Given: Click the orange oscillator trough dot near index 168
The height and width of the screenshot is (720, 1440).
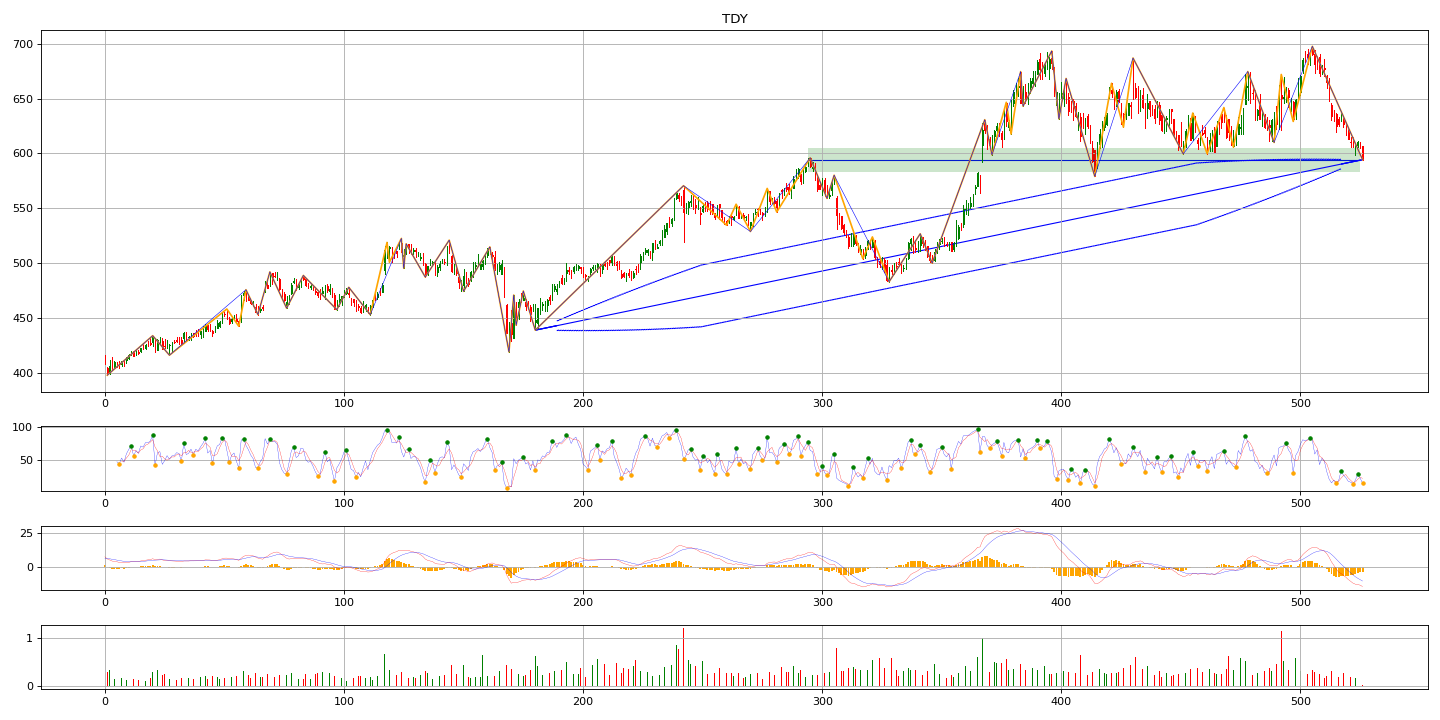Looking at the screenshot, I should (507, 488).
